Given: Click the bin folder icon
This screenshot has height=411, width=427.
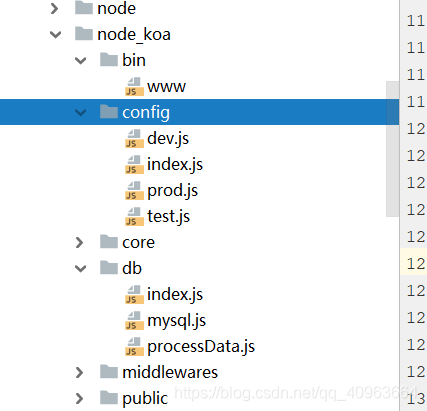Looking at the screenshot, I should pos(109,60).
